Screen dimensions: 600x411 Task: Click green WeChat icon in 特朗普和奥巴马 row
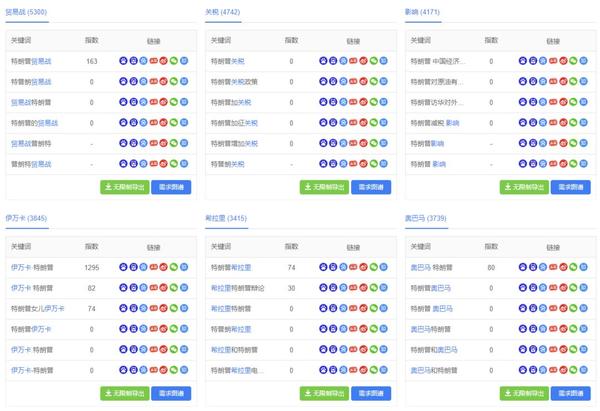tap(573, 349)
